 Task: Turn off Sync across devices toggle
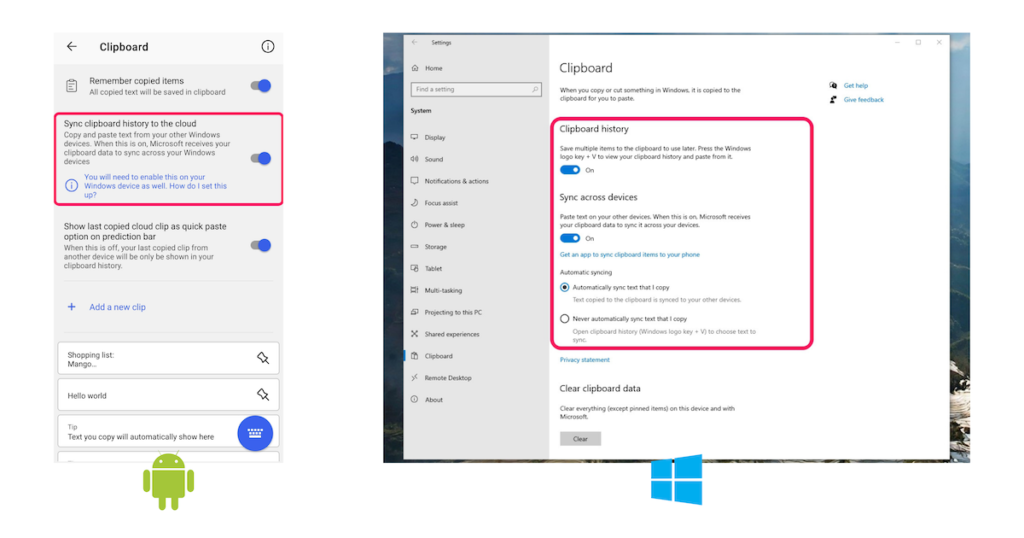[569, 238]
